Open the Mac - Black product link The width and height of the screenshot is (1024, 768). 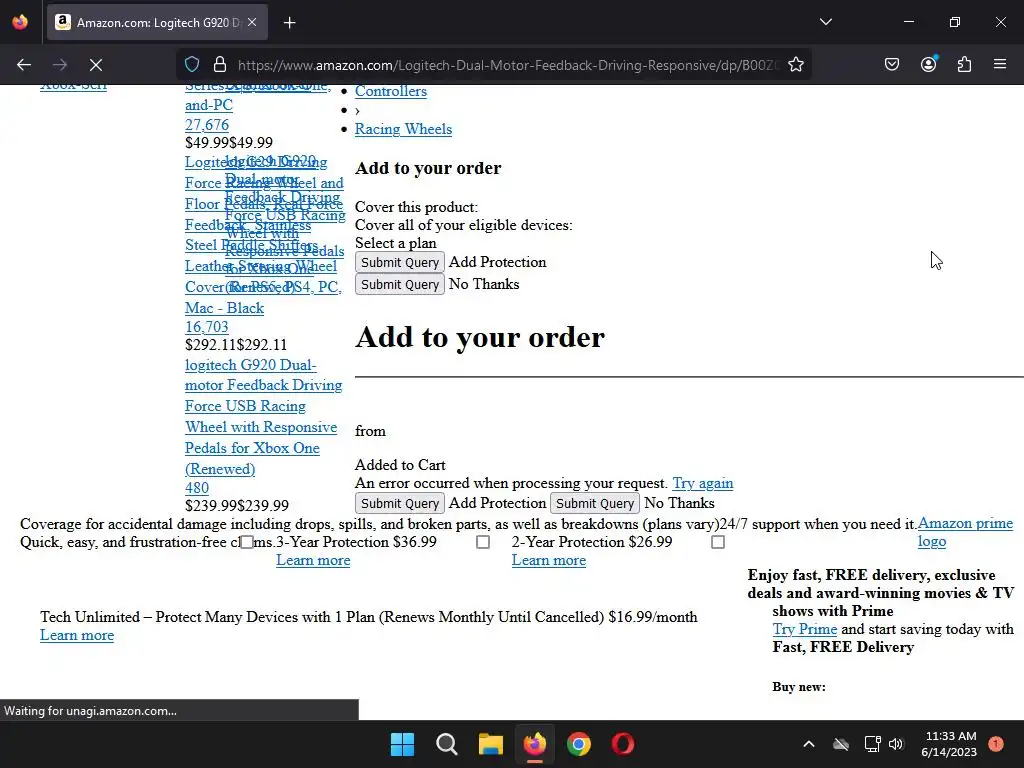(x=224, y=308)
